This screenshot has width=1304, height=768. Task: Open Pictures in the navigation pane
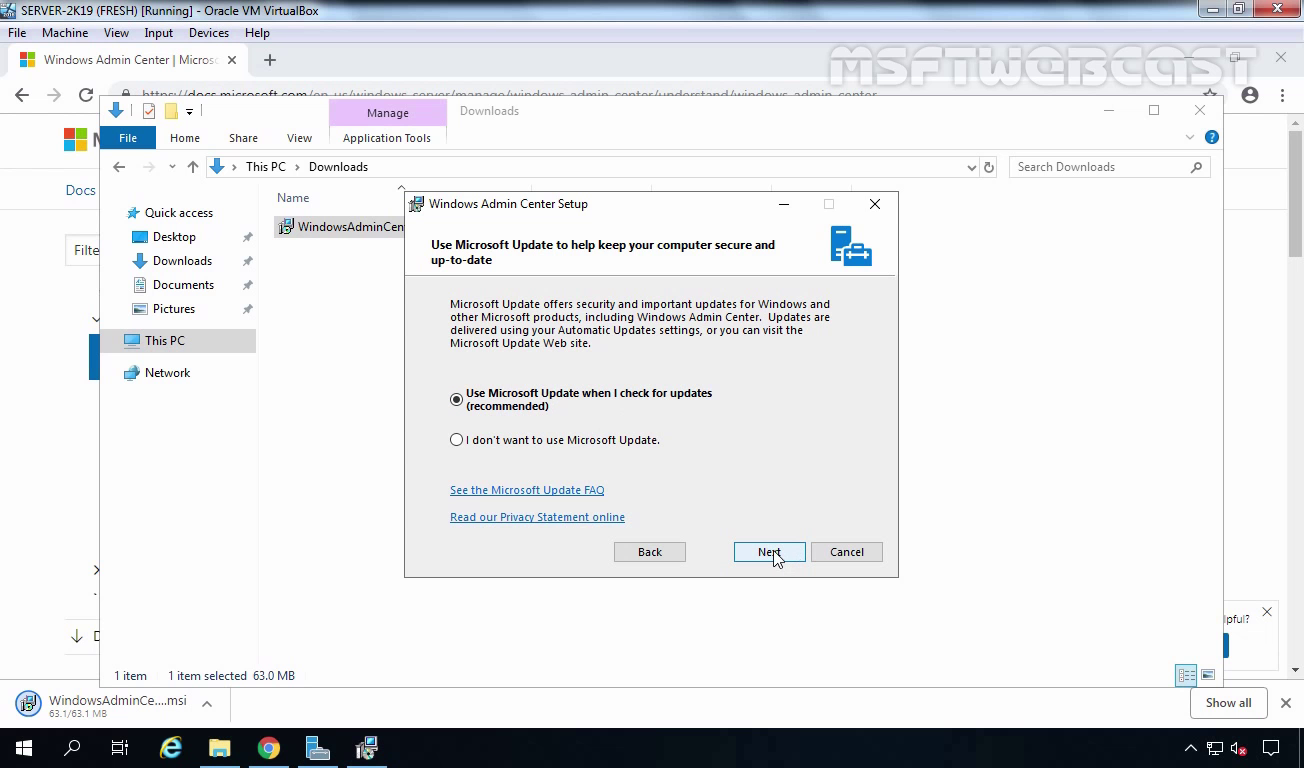[174, 309]
